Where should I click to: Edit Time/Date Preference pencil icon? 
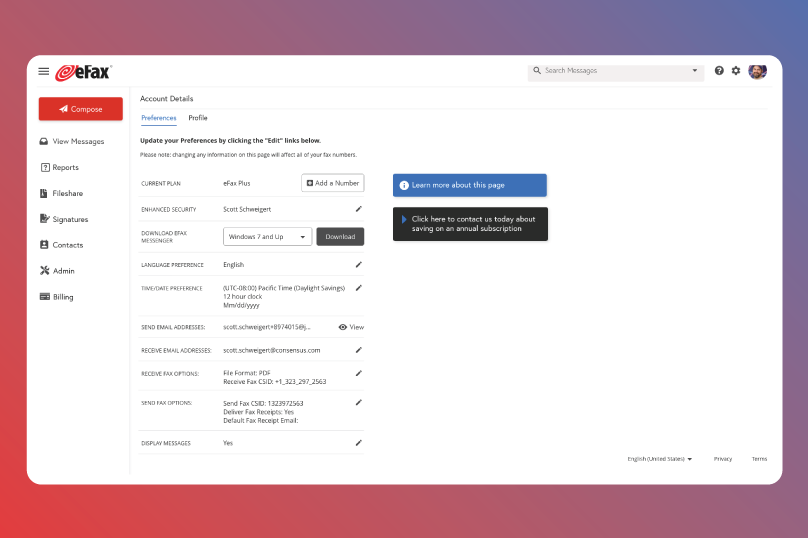click(359, 288)
